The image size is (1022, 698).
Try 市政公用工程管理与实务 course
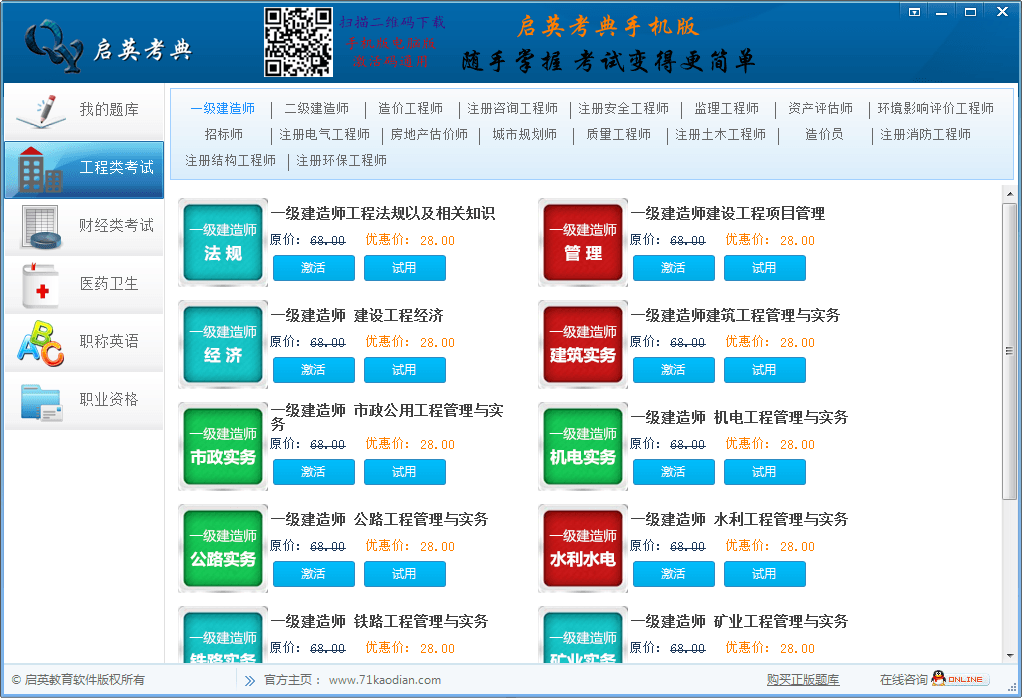pyautogui.click(x=405, y=472)
